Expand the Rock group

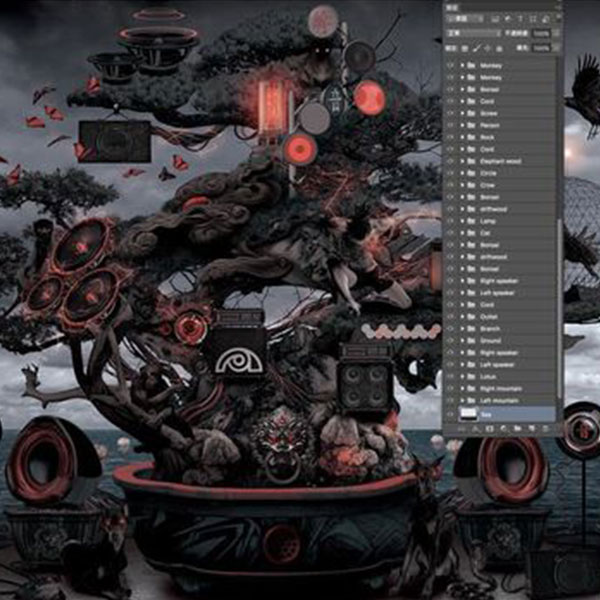[462, 137]
